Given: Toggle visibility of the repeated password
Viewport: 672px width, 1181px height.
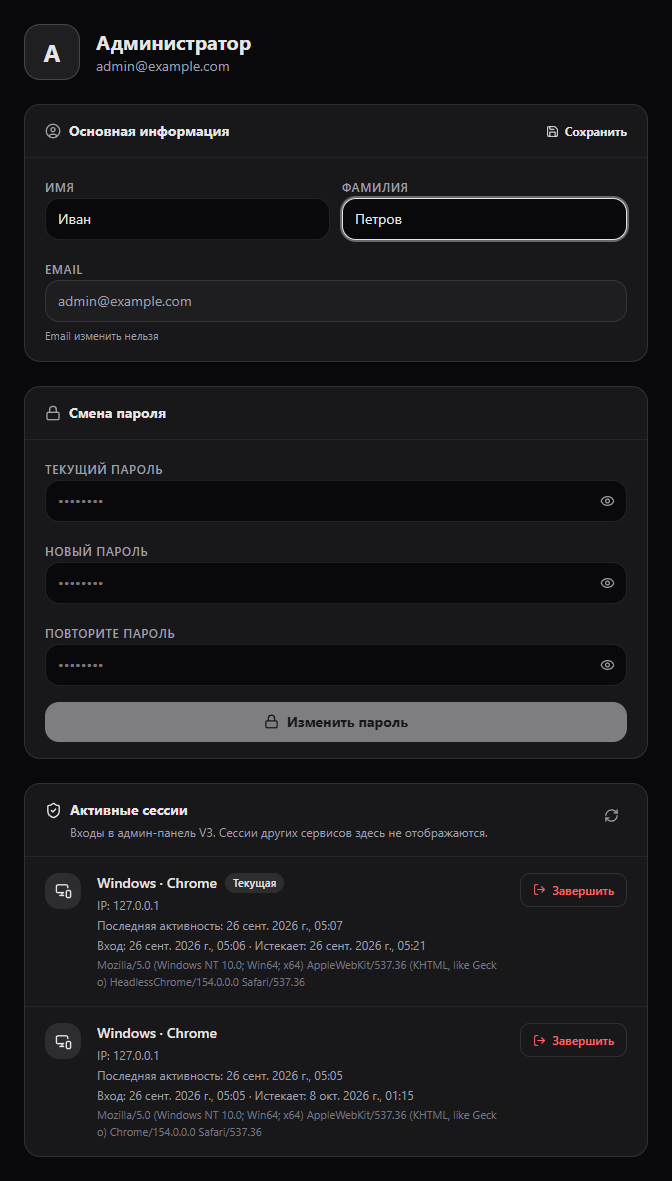Looking at the screenshot, I should click(607, 665).
